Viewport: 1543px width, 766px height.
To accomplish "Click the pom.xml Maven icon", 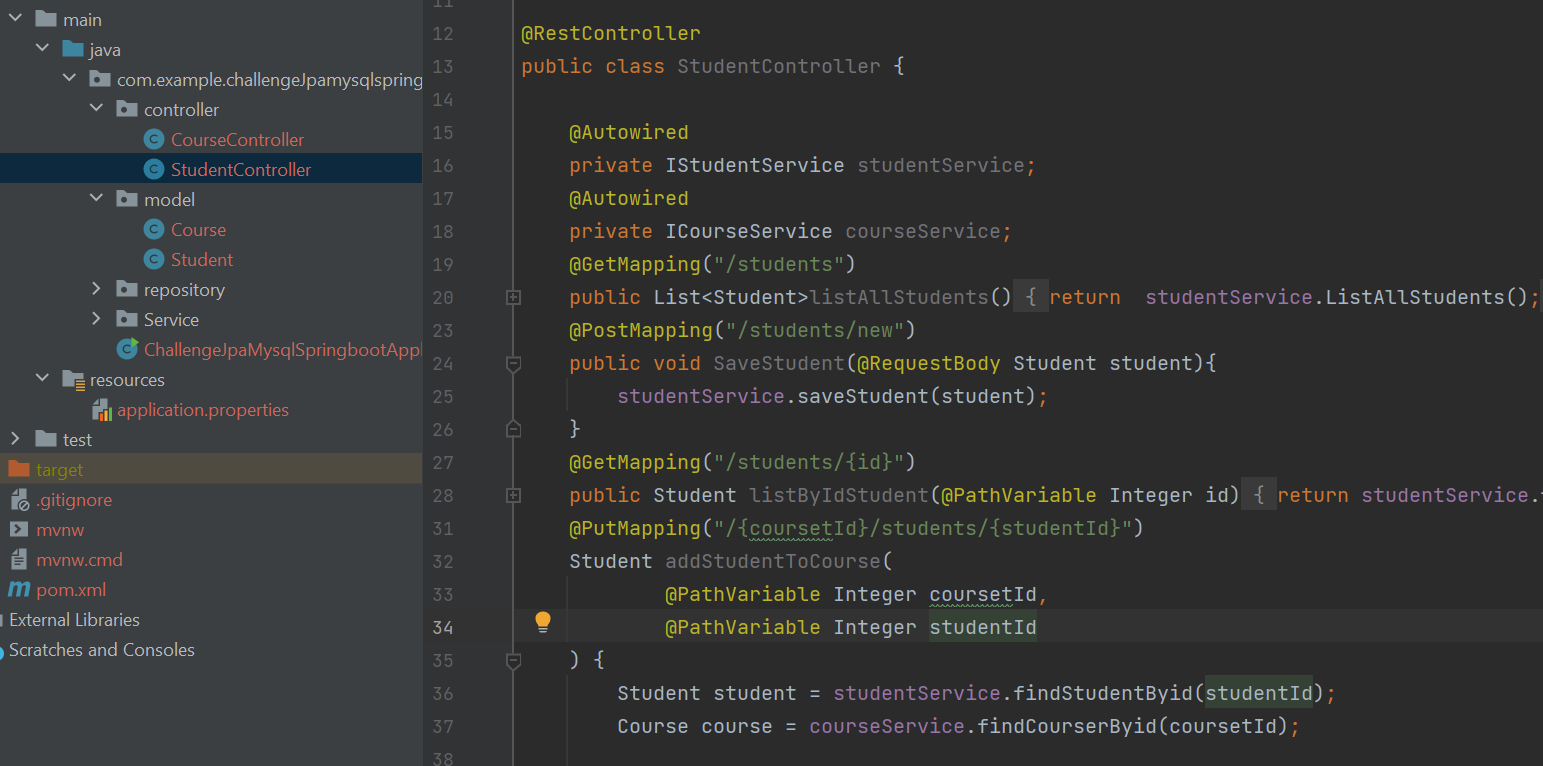I will (20, 590).
